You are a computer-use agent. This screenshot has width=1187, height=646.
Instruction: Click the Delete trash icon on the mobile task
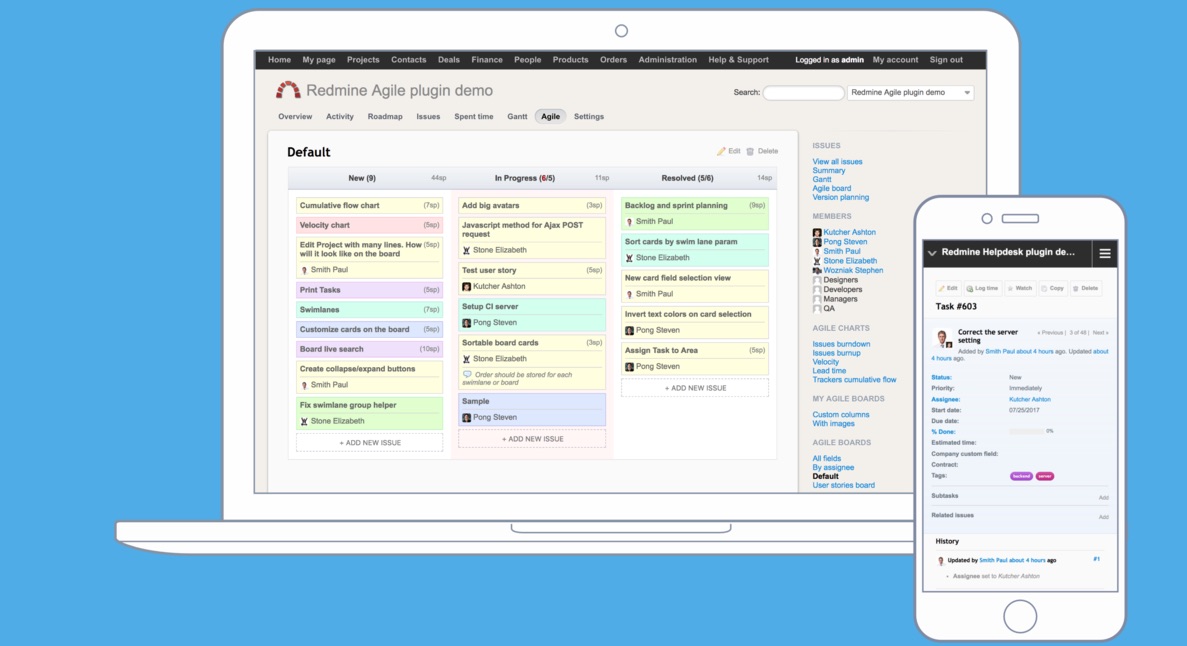[x=1076, y=288]
